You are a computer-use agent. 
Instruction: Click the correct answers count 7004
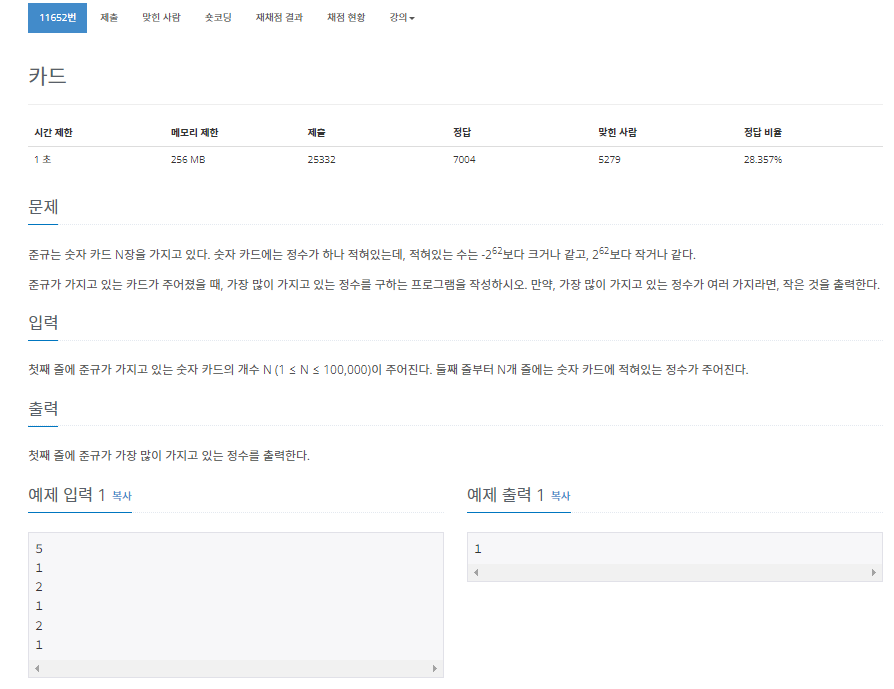464,160
